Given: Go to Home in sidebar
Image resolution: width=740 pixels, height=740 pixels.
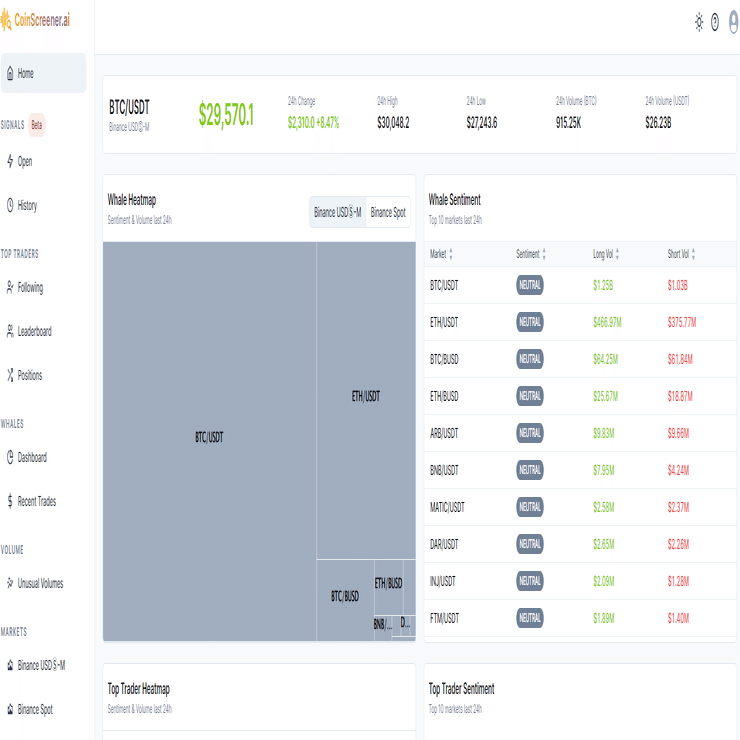Looking at the screenshot, I should [43, 73].
